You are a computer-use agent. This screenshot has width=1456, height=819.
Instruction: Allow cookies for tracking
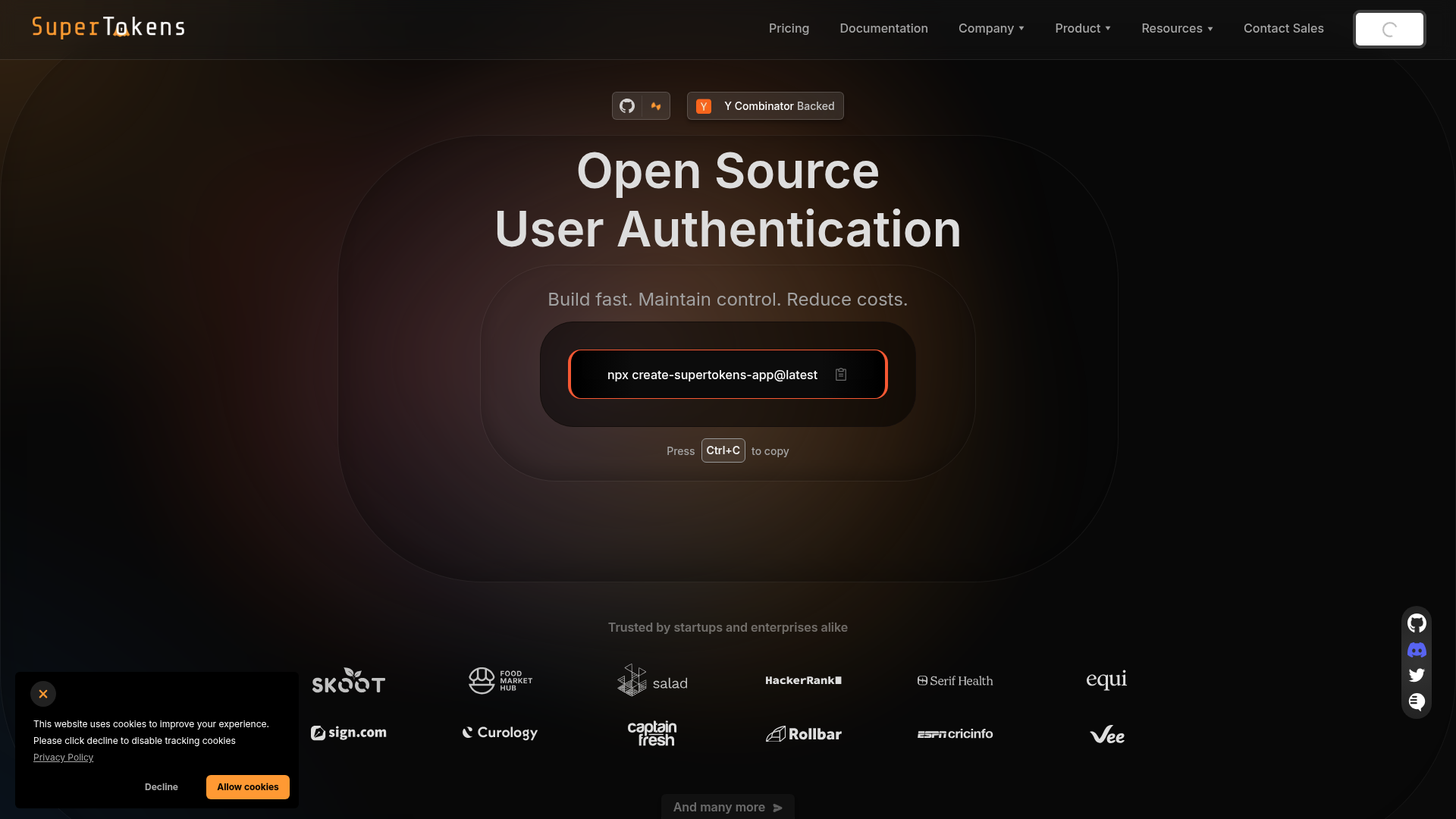click(x=247, y=786)
